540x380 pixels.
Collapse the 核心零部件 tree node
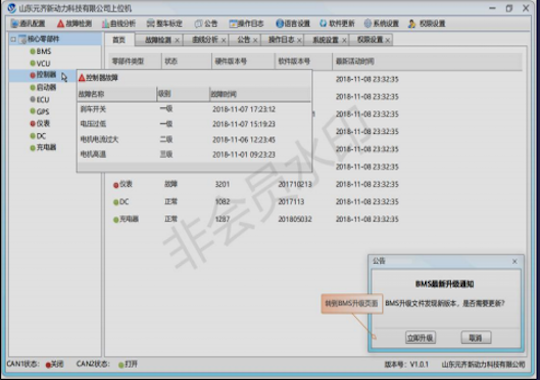[x=13, y=39]
